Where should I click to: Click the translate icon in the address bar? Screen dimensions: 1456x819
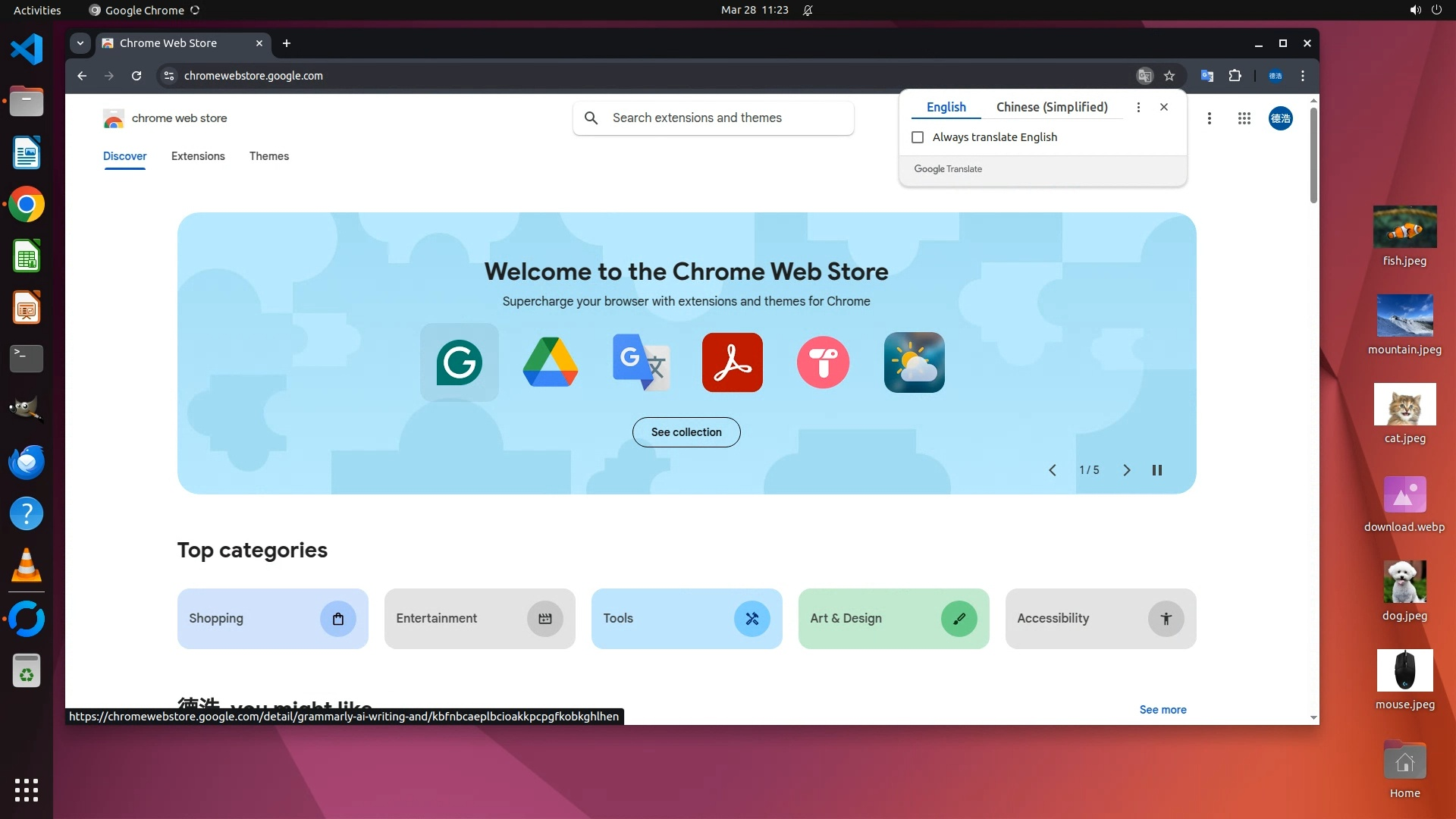(1144, 76)
